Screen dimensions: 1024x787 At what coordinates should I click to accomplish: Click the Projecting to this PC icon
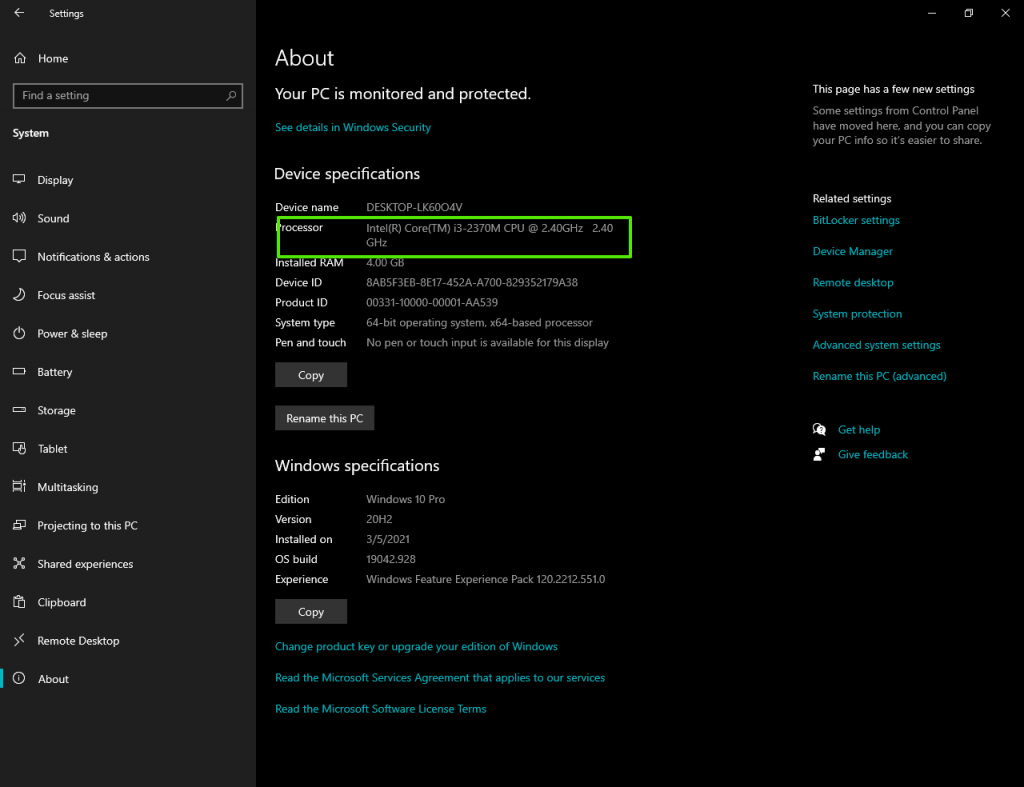click(20, 525)
